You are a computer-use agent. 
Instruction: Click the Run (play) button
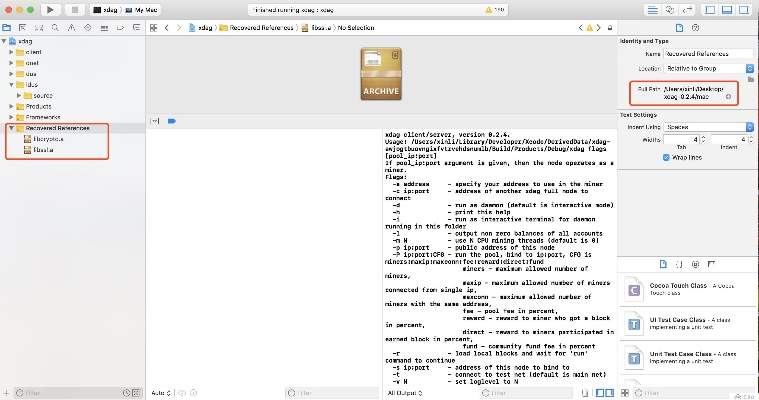pos(50,9)
